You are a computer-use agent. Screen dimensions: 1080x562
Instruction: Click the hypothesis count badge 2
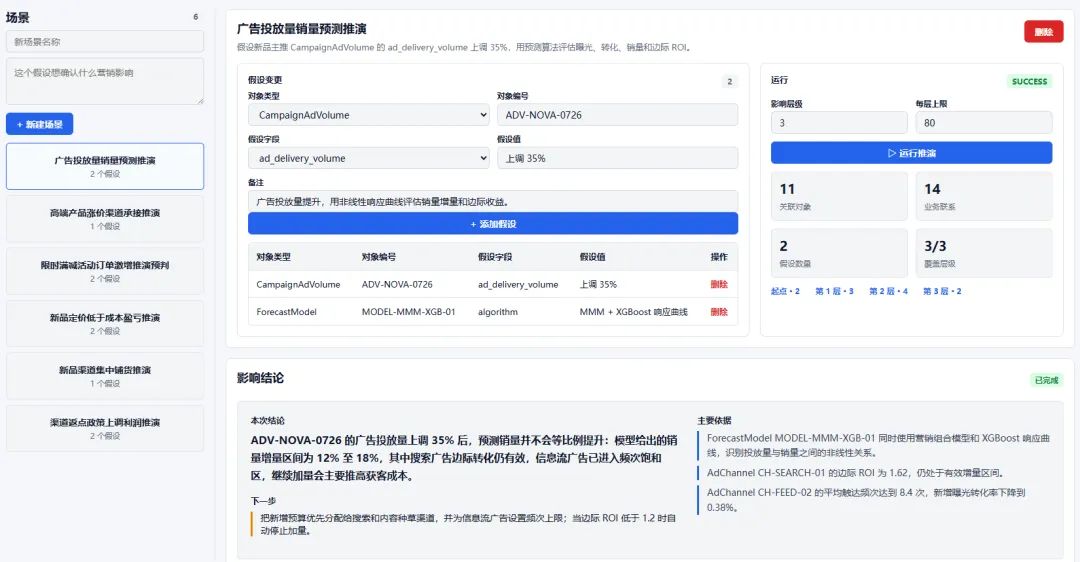click(x=729, y=81)
